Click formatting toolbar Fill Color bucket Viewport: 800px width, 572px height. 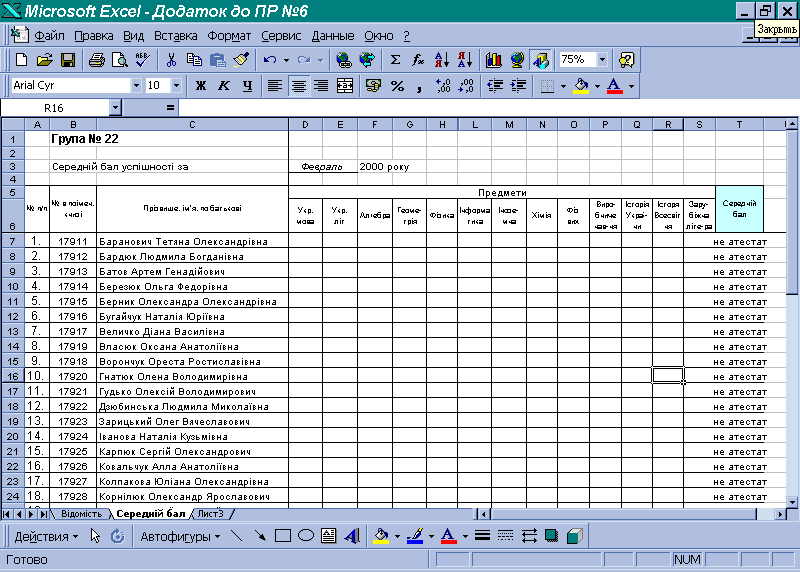click(581, 86)
